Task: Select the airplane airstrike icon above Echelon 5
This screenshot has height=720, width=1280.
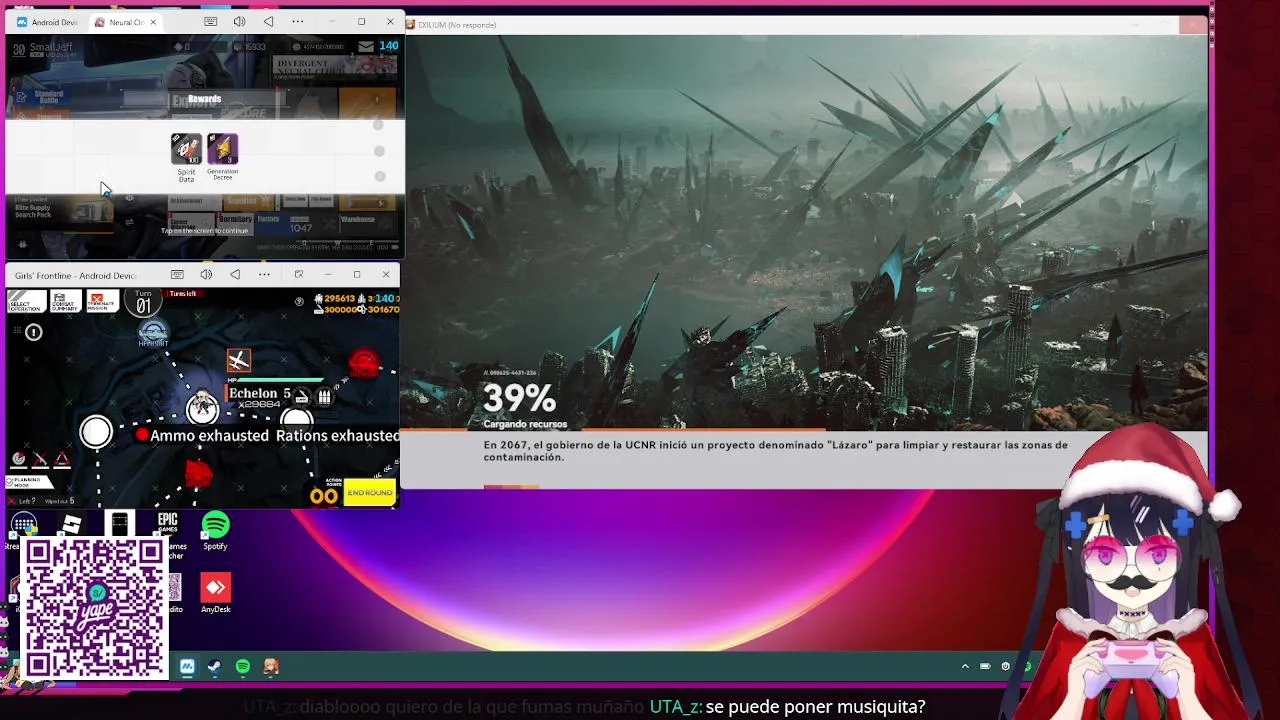Action: [x=238, y=360]
